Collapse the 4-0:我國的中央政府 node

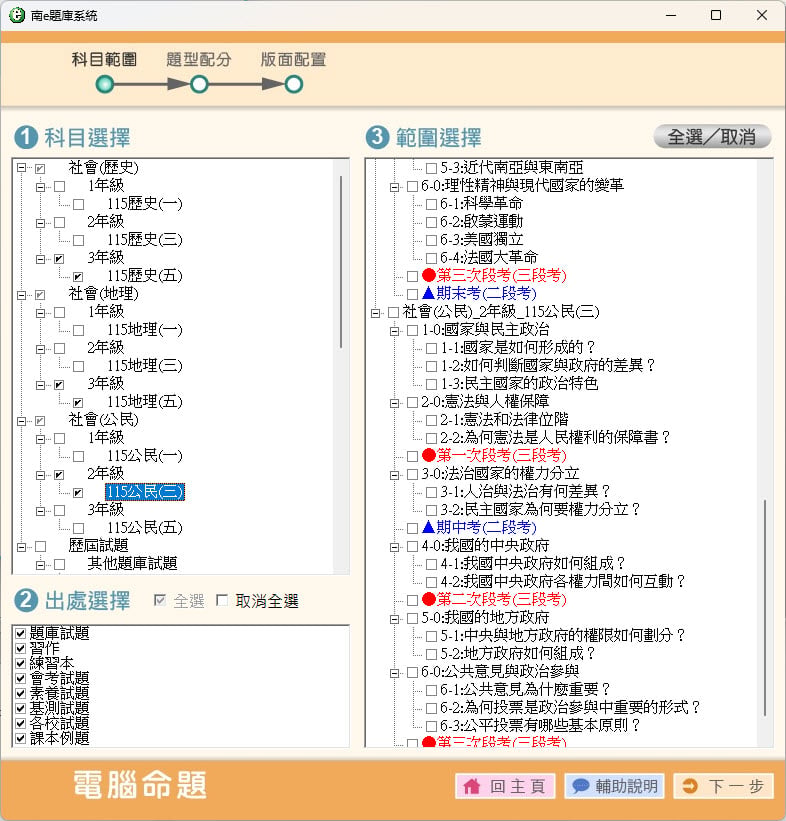pos(394,547)
